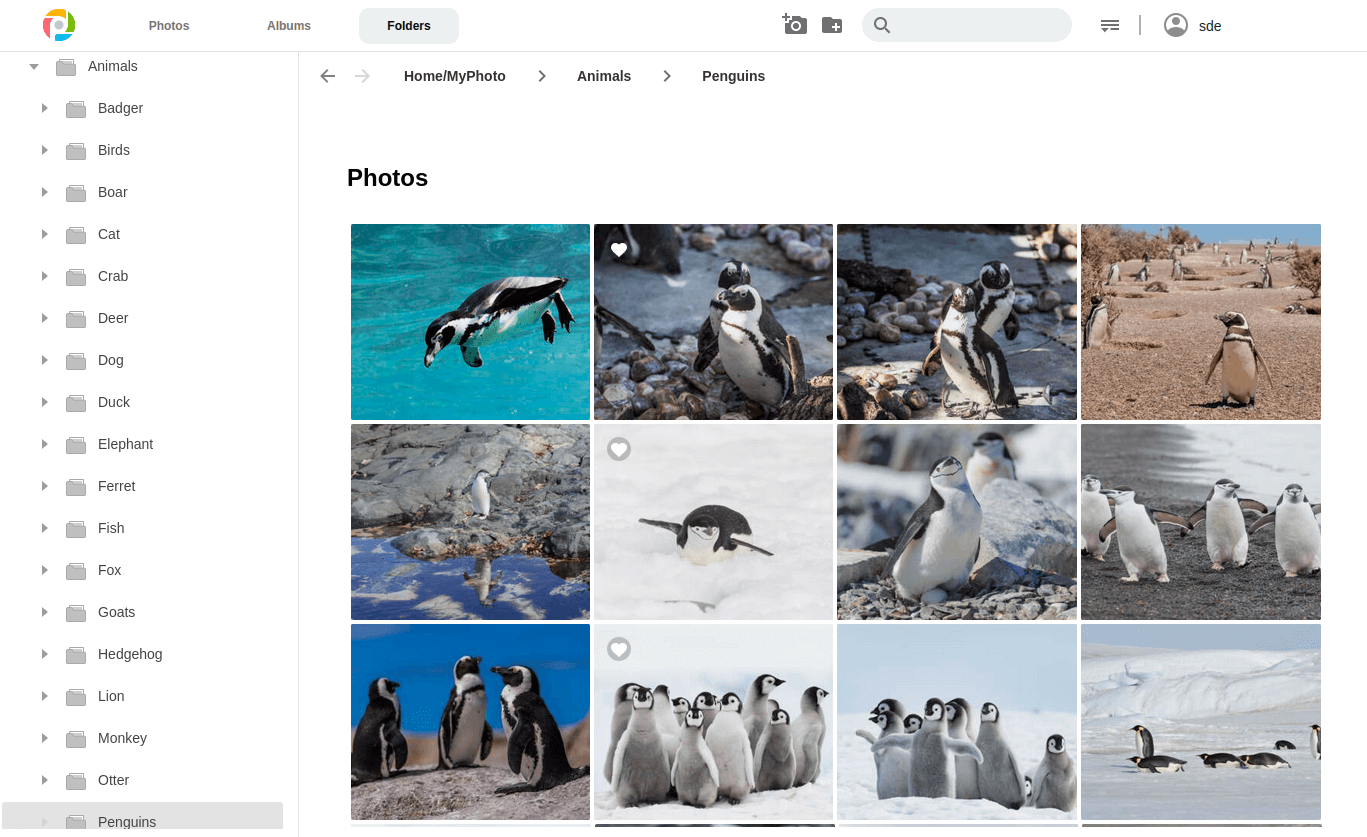Open the sort options icon
The width and height of the screenshot is (1367, 837).
coord(1110,25)
